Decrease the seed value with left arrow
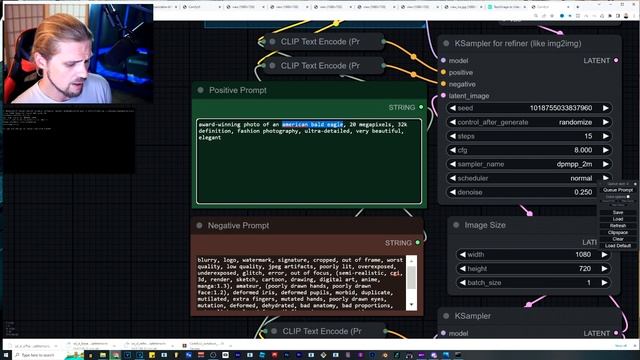Viewport: 640px width, 360px height. pyautogui.click(x=453, y=108)
